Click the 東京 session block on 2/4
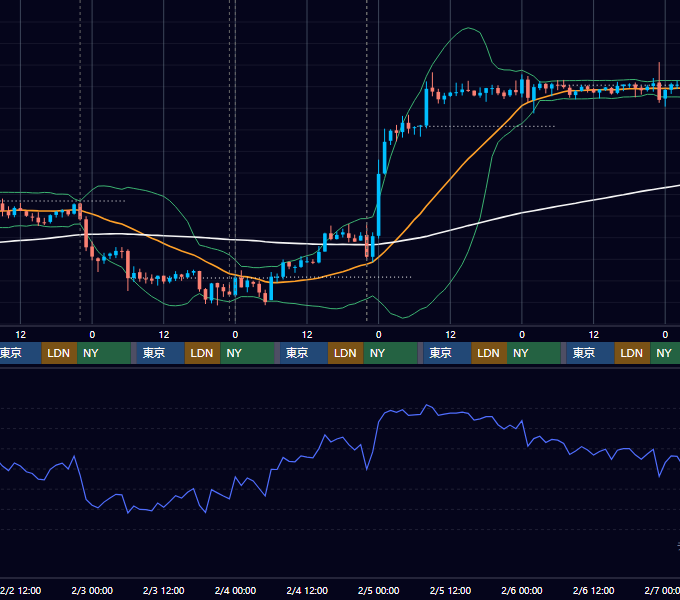 coord(304,353)
